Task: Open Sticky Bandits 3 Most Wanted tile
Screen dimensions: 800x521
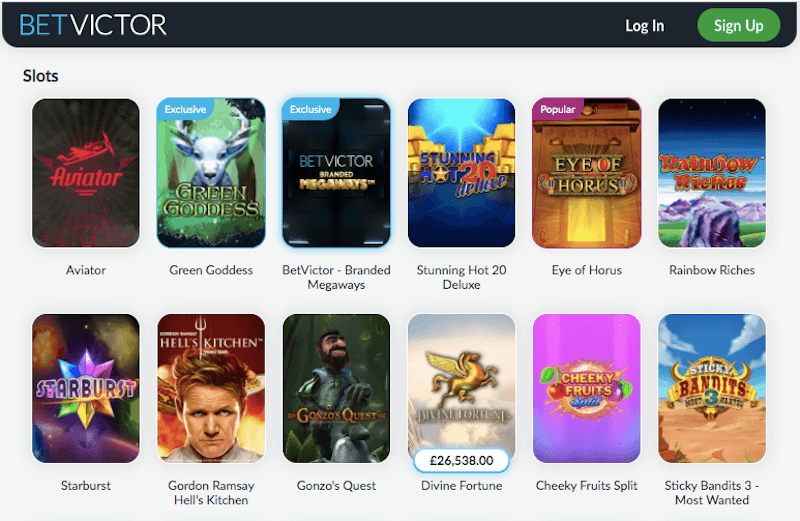Action: tap(712, 388)
